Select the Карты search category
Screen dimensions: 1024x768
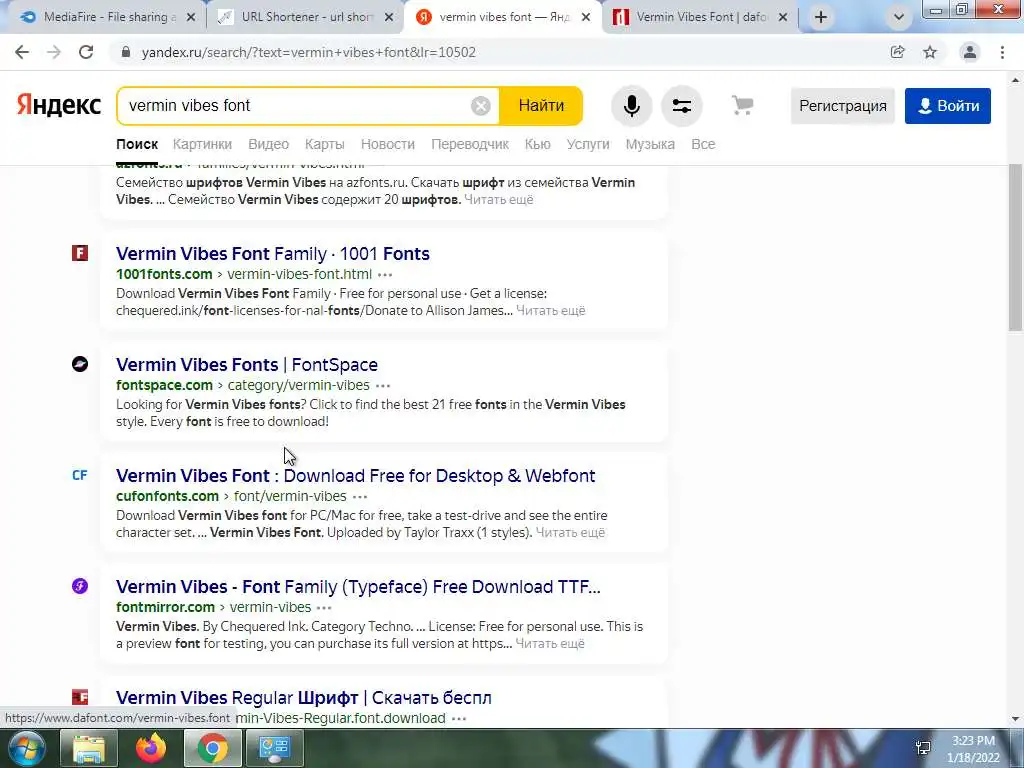325,144
